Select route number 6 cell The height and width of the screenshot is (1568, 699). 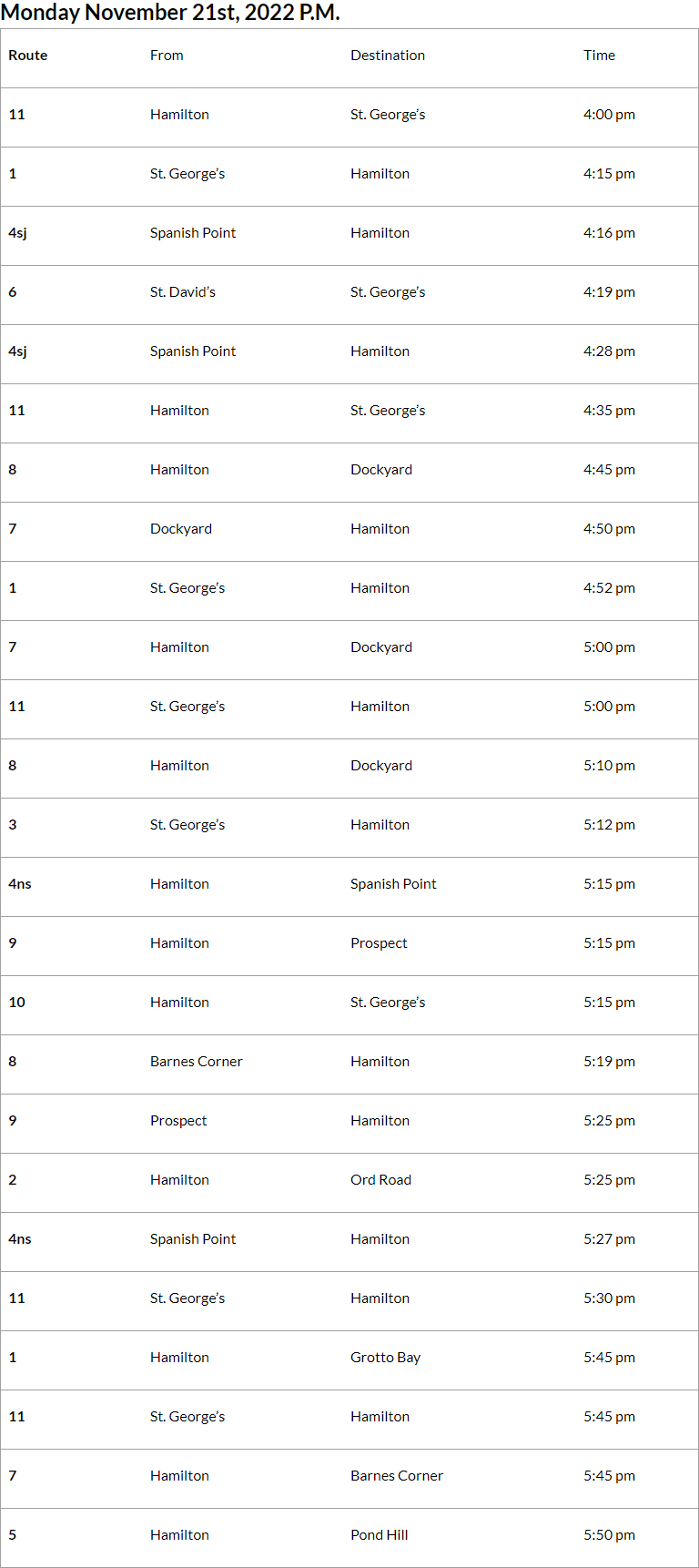(x=13, y=292)
